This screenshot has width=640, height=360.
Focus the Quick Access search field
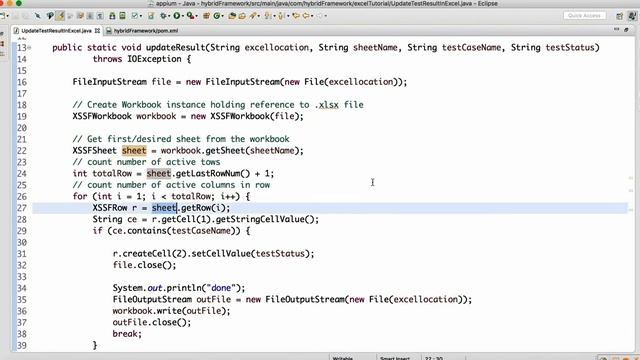[x=584, y=16]
